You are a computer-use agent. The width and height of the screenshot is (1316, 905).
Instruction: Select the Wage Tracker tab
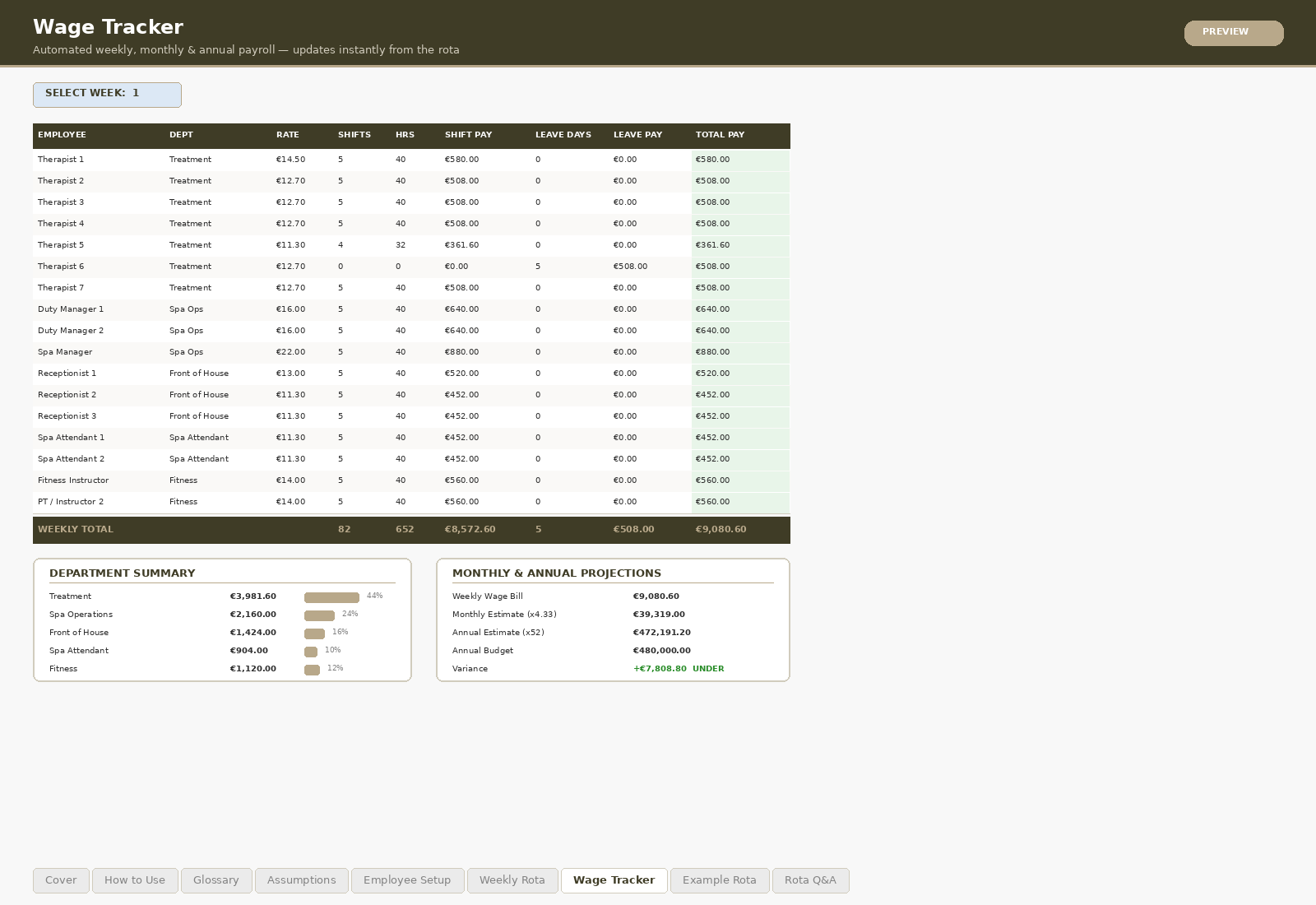coord(614,879)
